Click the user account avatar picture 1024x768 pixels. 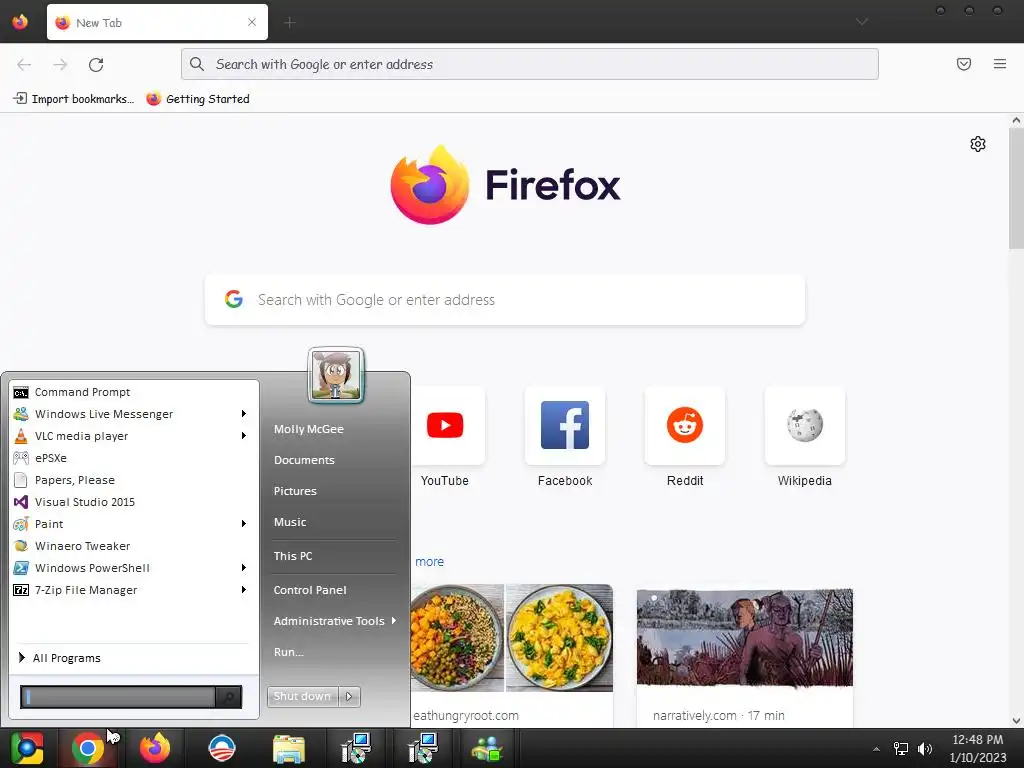(x=336, y=375)
